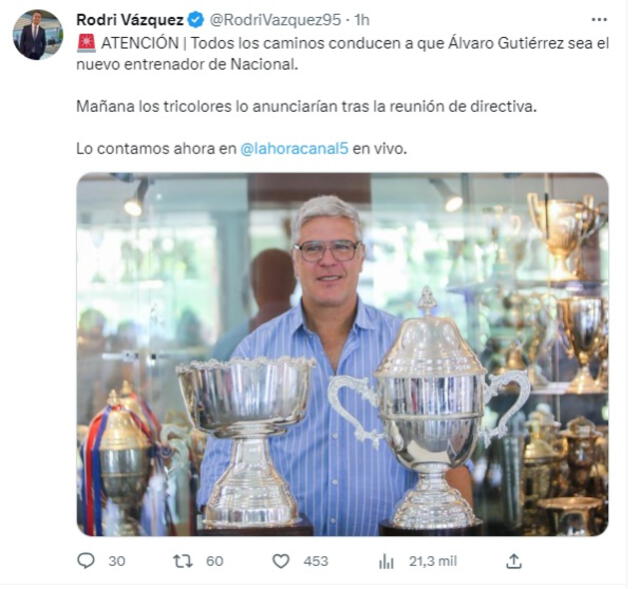Viewport: 640px width, 589px height.
Task: Open the view analytics bar chart icon
Action: pos(386,561)
